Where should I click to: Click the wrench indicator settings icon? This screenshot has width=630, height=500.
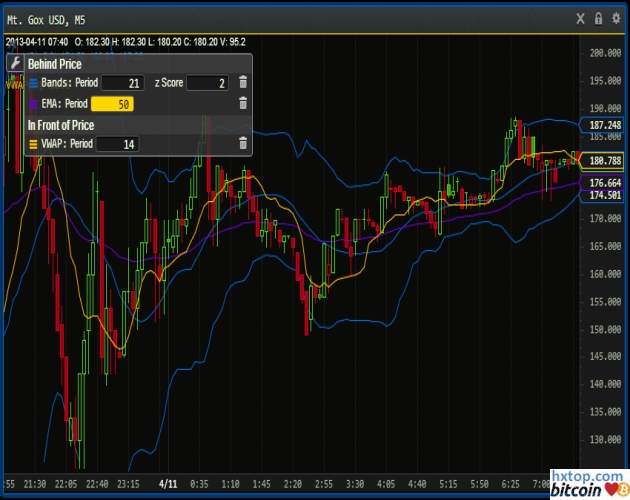click(15, 62)
